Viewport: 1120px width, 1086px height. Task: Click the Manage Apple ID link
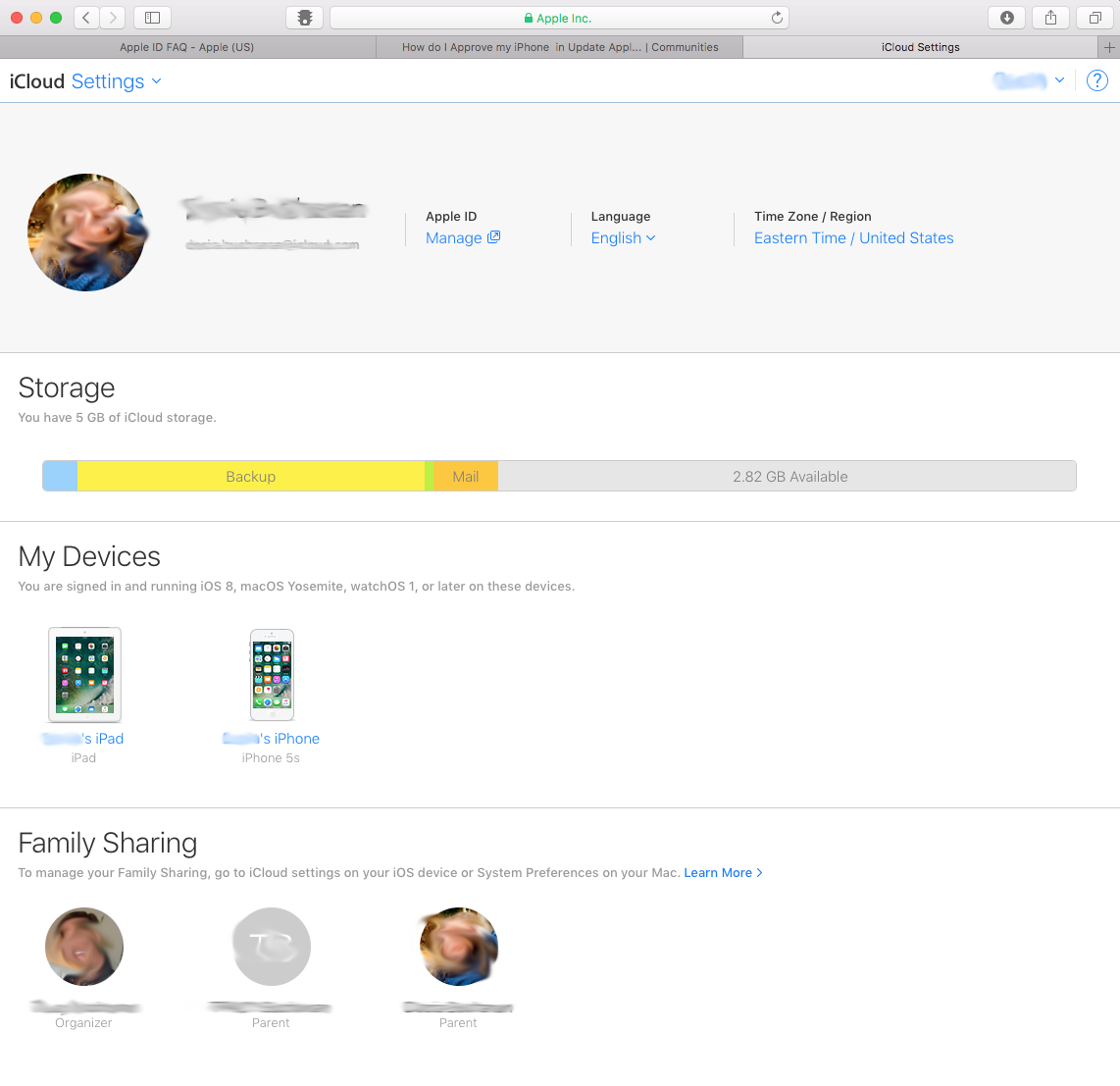pos(463,238)
